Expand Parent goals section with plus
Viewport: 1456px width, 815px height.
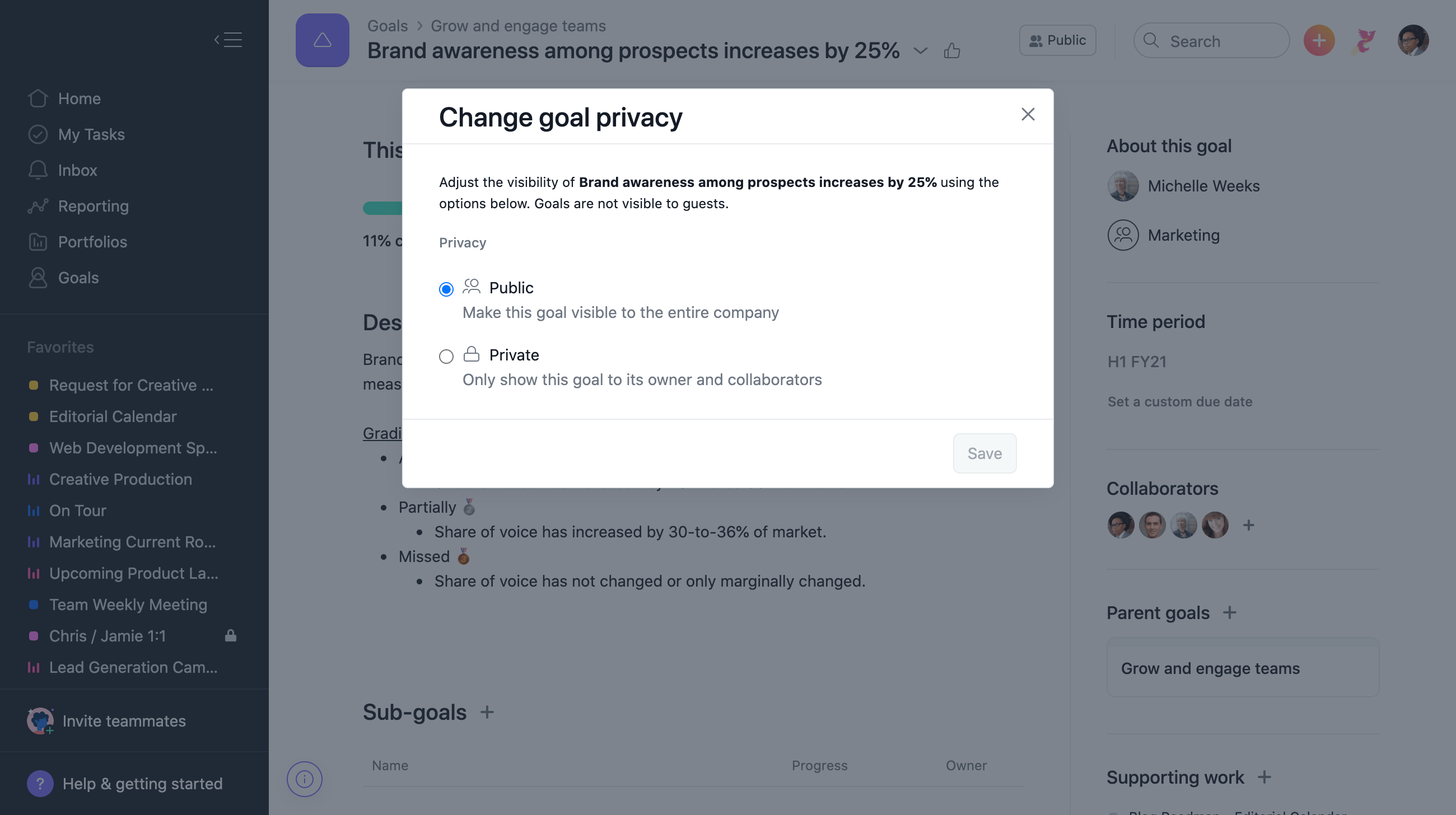(x=1230, y=611)
